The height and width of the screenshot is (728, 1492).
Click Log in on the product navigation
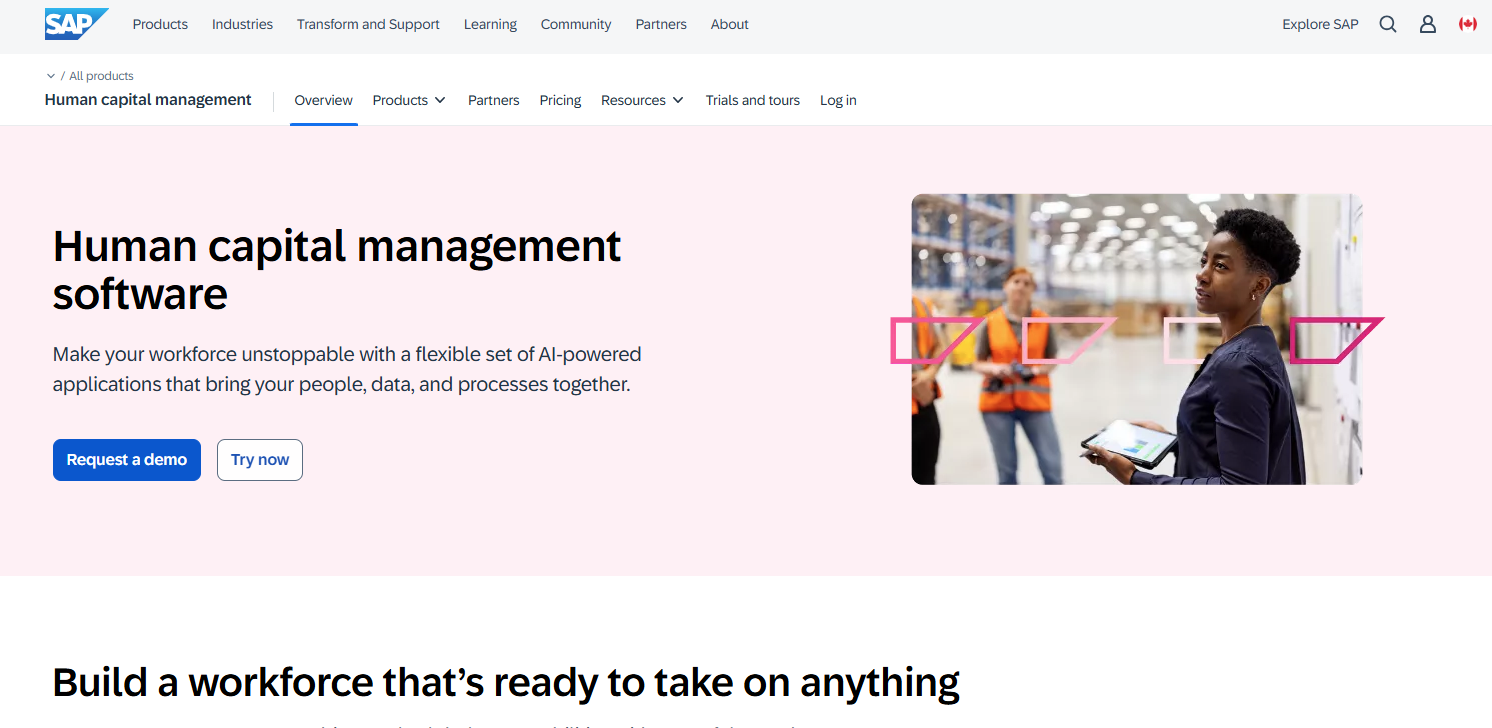[x=838, y=100]
